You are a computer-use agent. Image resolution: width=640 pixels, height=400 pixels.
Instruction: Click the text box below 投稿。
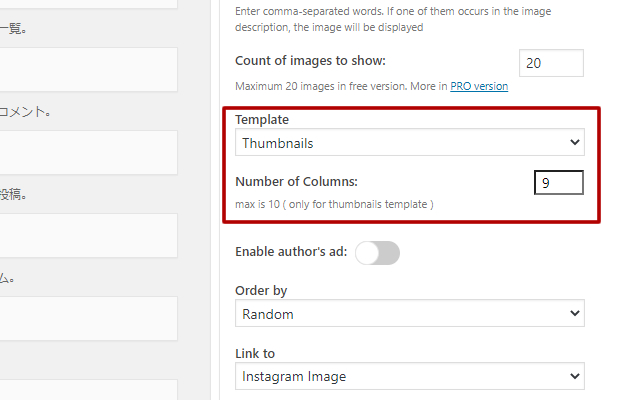[x=88, y=235]
